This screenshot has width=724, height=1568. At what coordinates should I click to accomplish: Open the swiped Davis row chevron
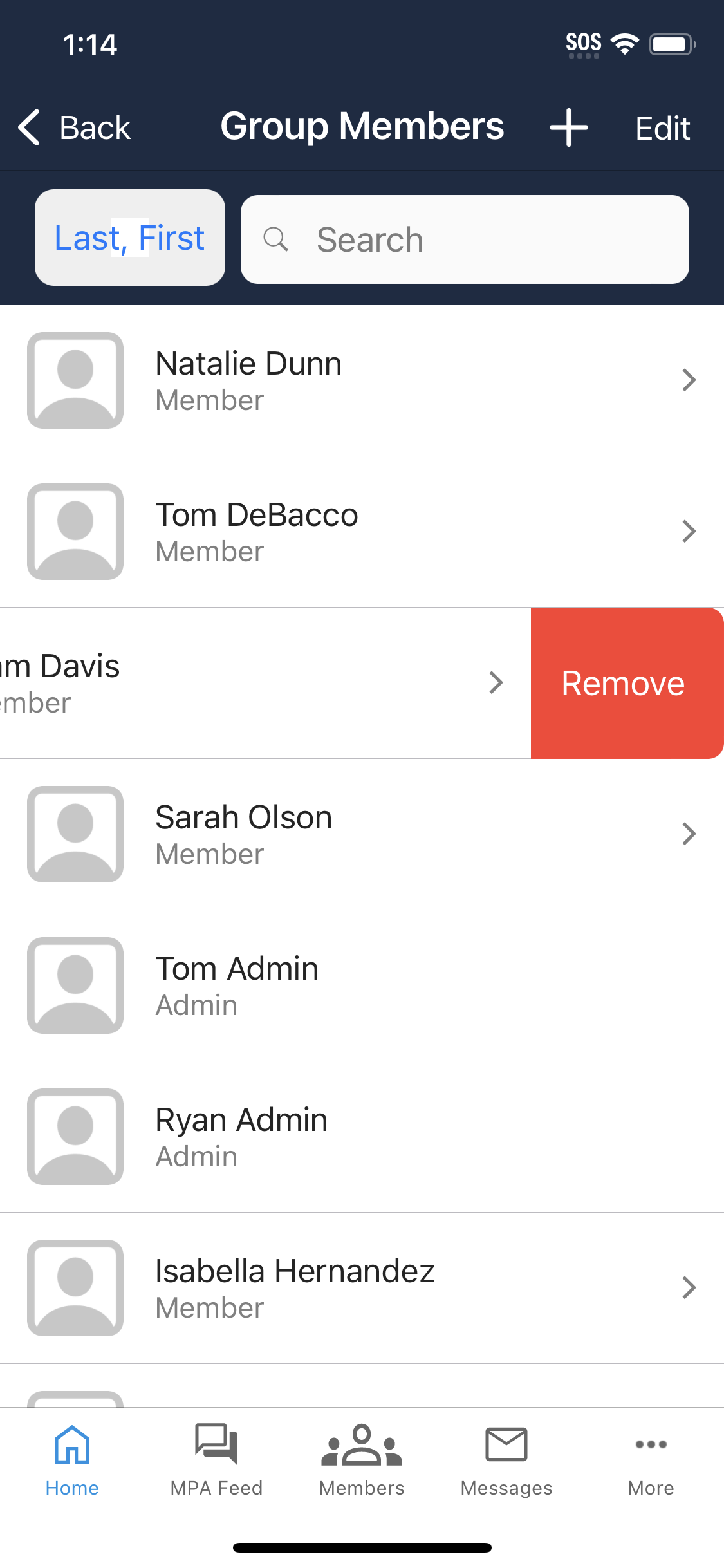(x=496, y=683)
